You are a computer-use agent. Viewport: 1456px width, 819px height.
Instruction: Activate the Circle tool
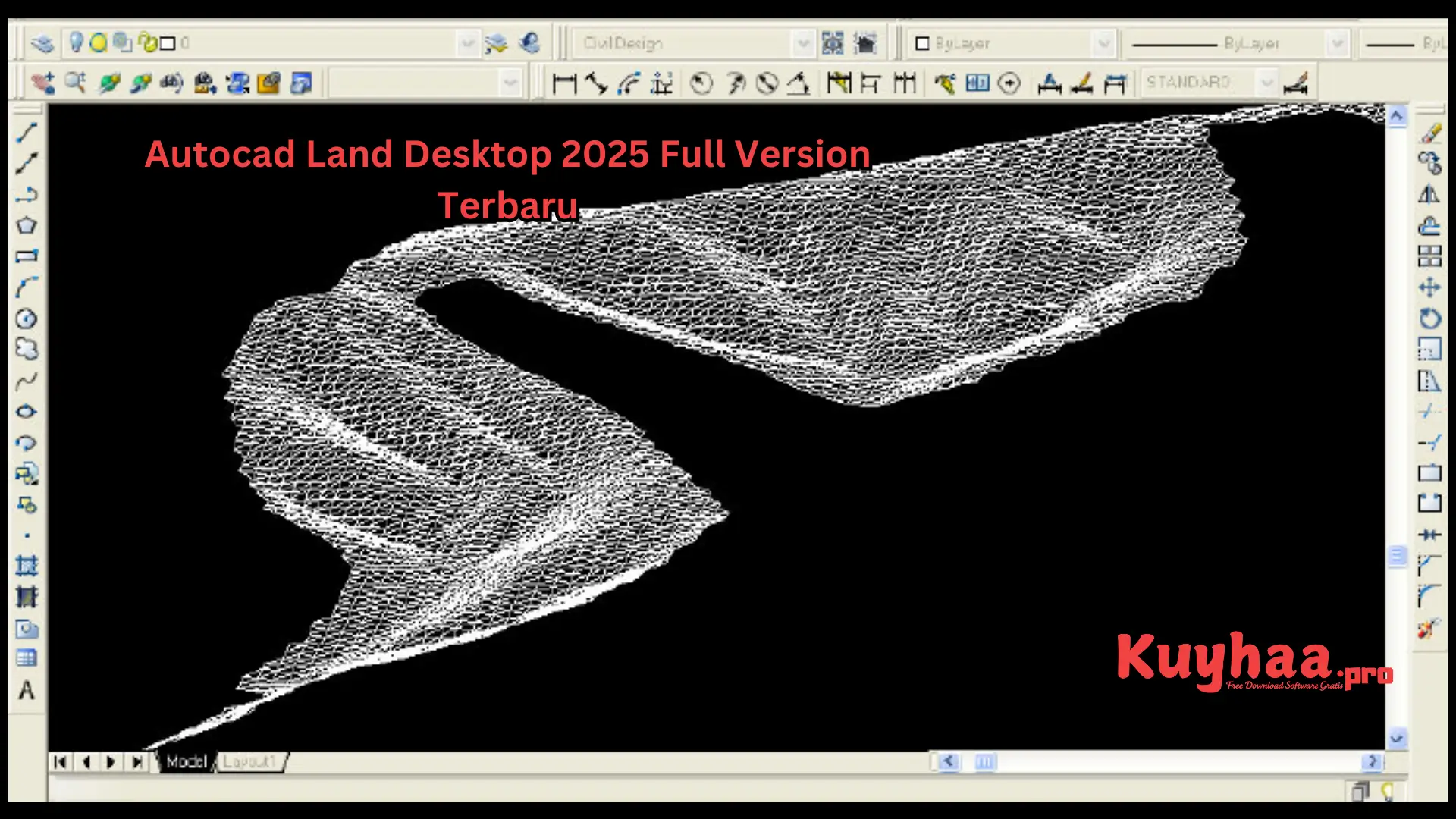click(28, 318)
